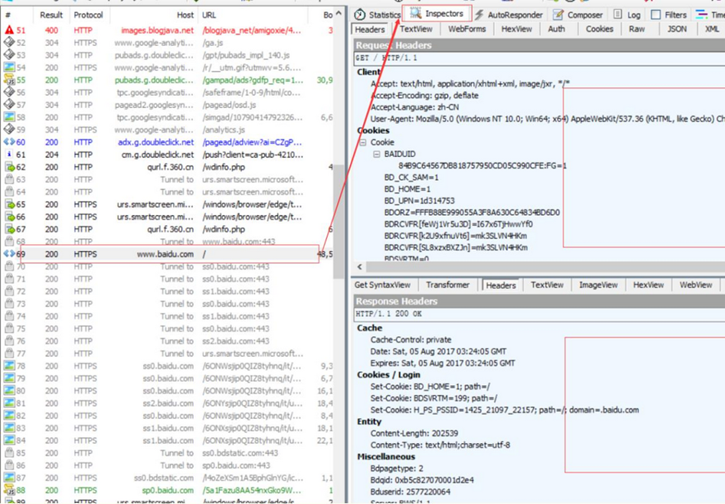Open the request WebForms view
Viewport: 725px width, 504px height.
coord(467,30)
